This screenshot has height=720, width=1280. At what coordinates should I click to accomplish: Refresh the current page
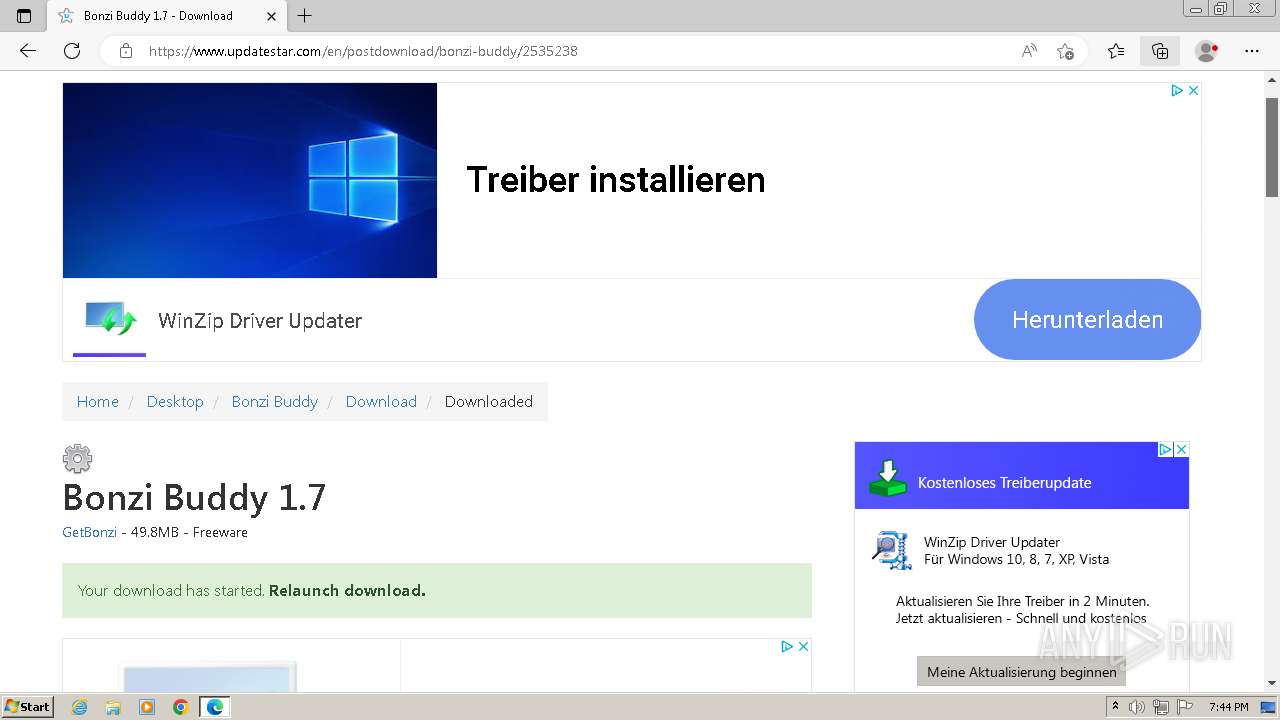72,51
